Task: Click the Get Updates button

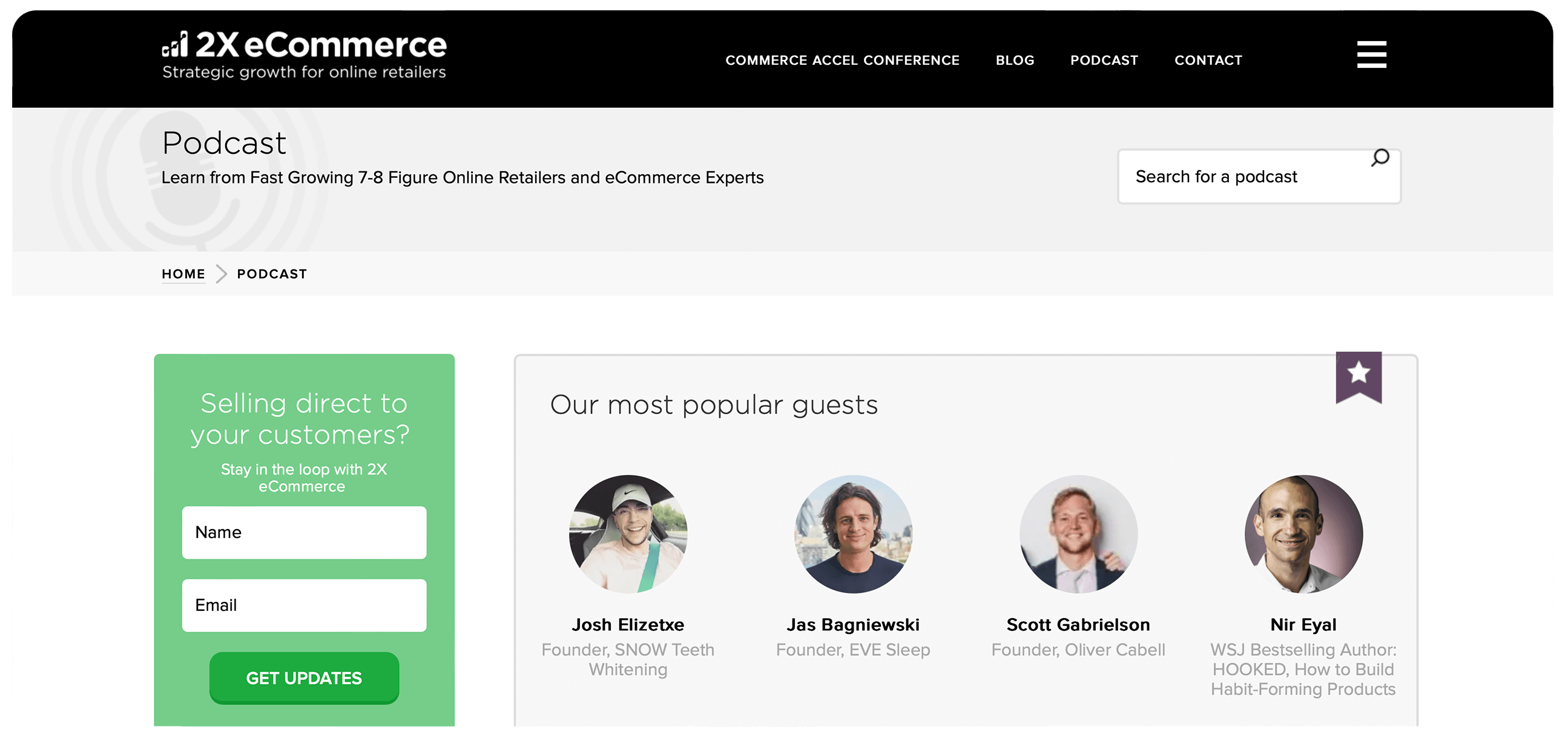Action: click(x=304, y=677)
